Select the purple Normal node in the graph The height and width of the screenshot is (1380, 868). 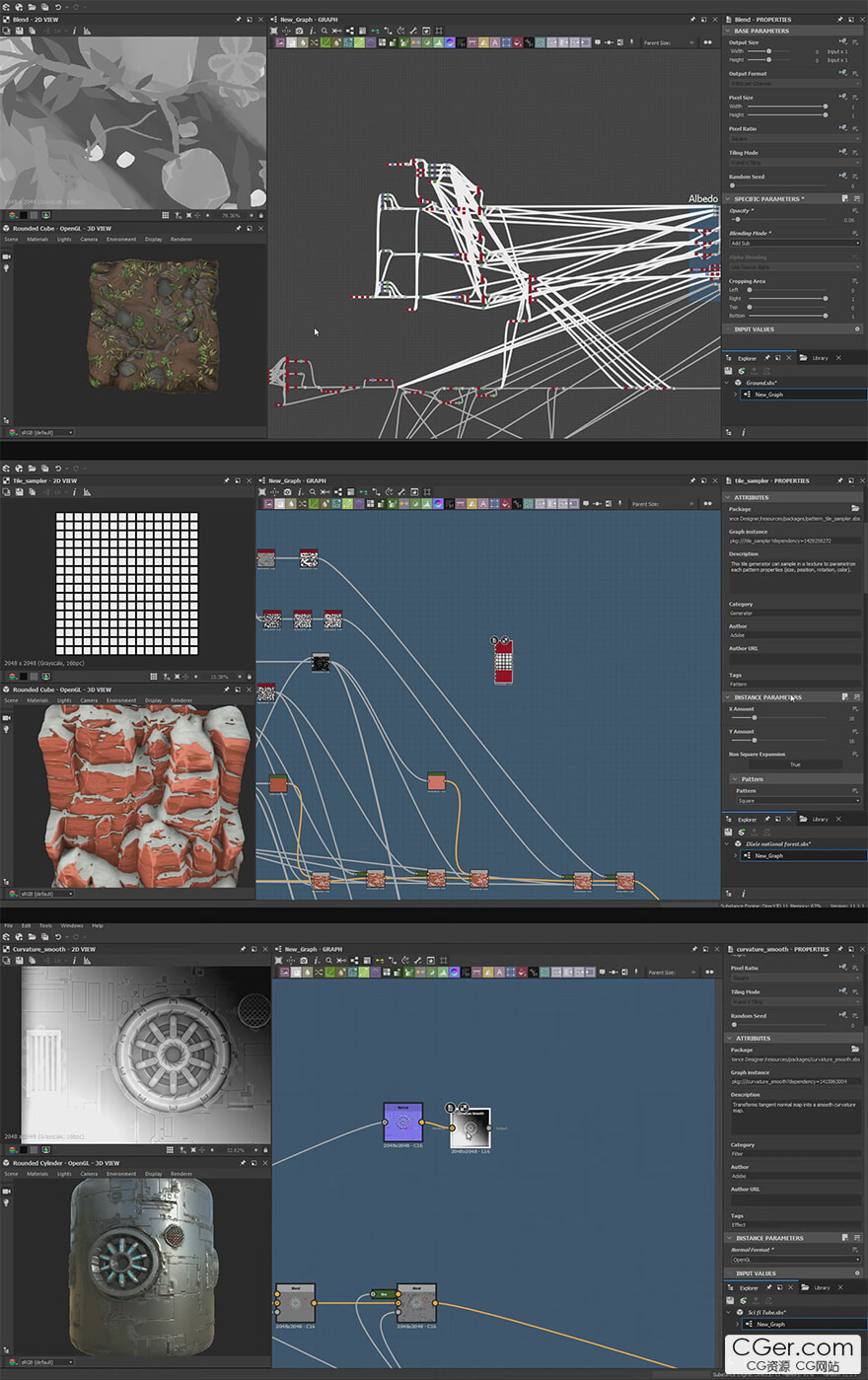point(402,1123)
